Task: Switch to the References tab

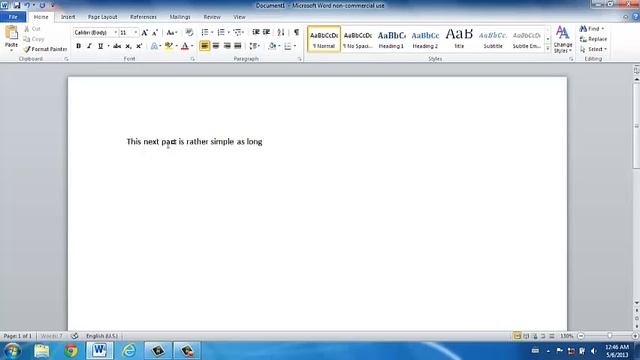Action: pos(143,17)
